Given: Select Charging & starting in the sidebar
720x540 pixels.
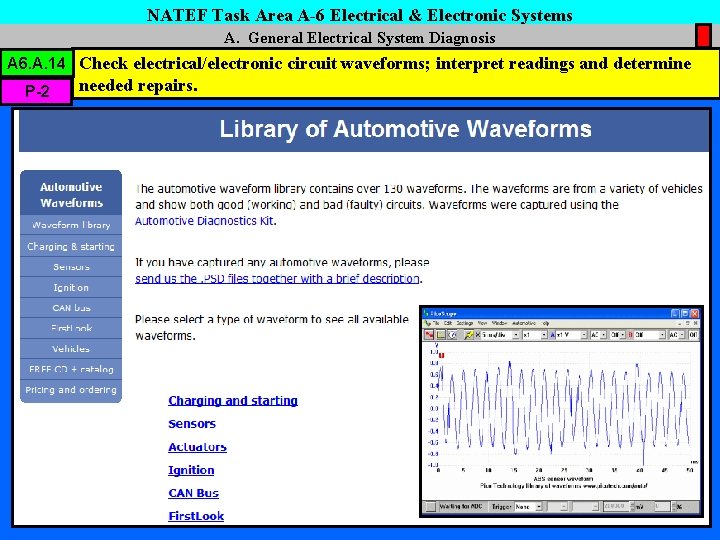Looking at the screenshot, I should [71, 246].
